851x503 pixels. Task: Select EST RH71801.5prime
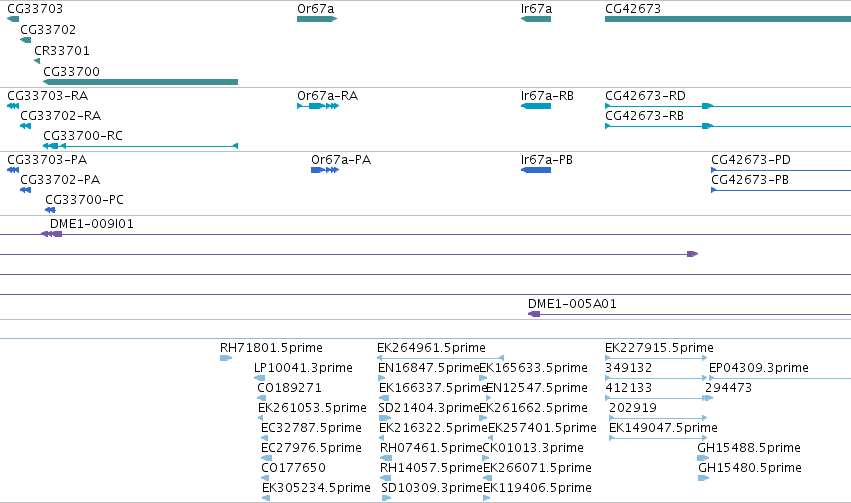(271, 347)
